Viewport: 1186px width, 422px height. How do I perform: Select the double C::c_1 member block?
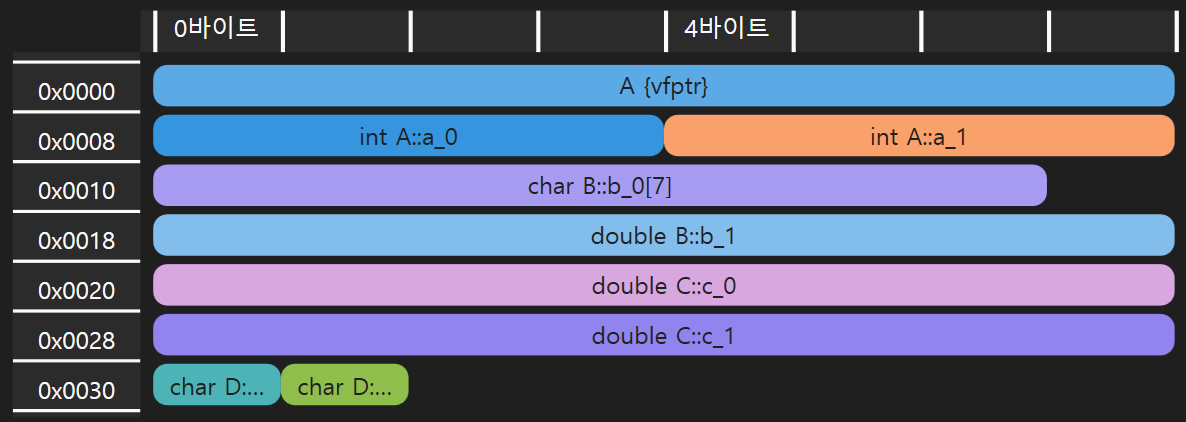pyautogui.click(x=663, y=335)
